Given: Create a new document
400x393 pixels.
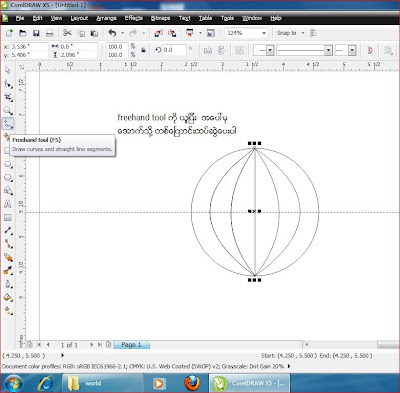Looking at the screenshot, I should 9,33.
